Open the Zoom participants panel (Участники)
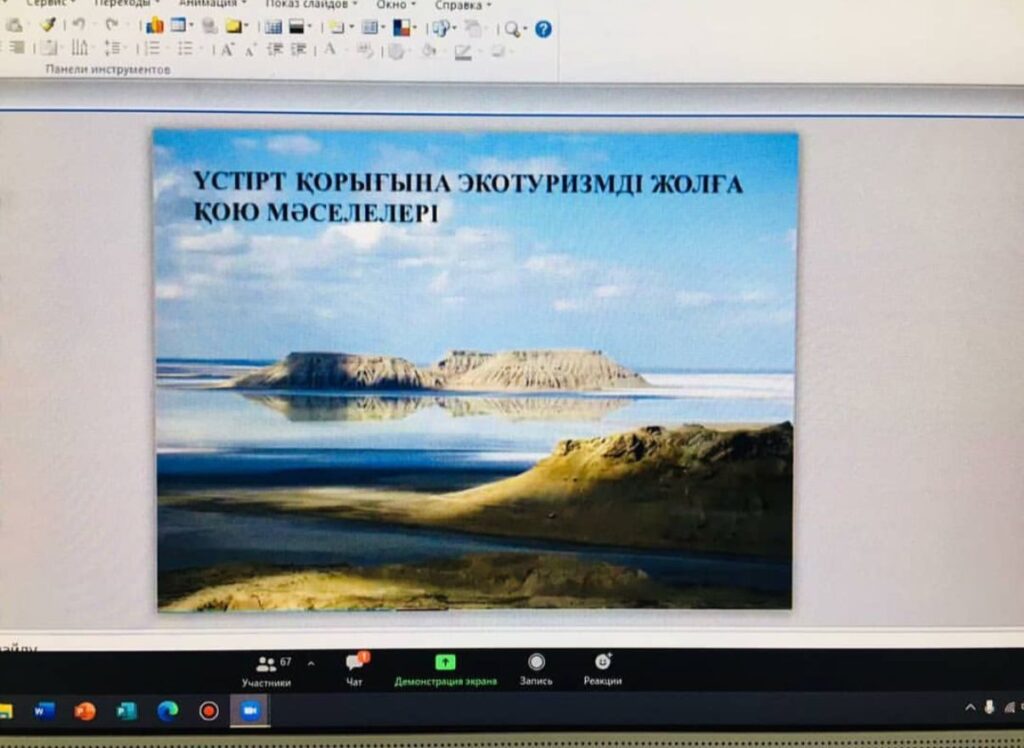 tap(266, 669)
